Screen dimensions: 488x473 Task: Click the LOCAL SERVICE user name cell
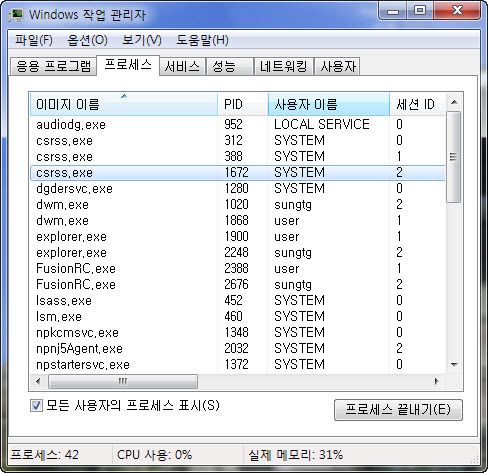point(322,124)
